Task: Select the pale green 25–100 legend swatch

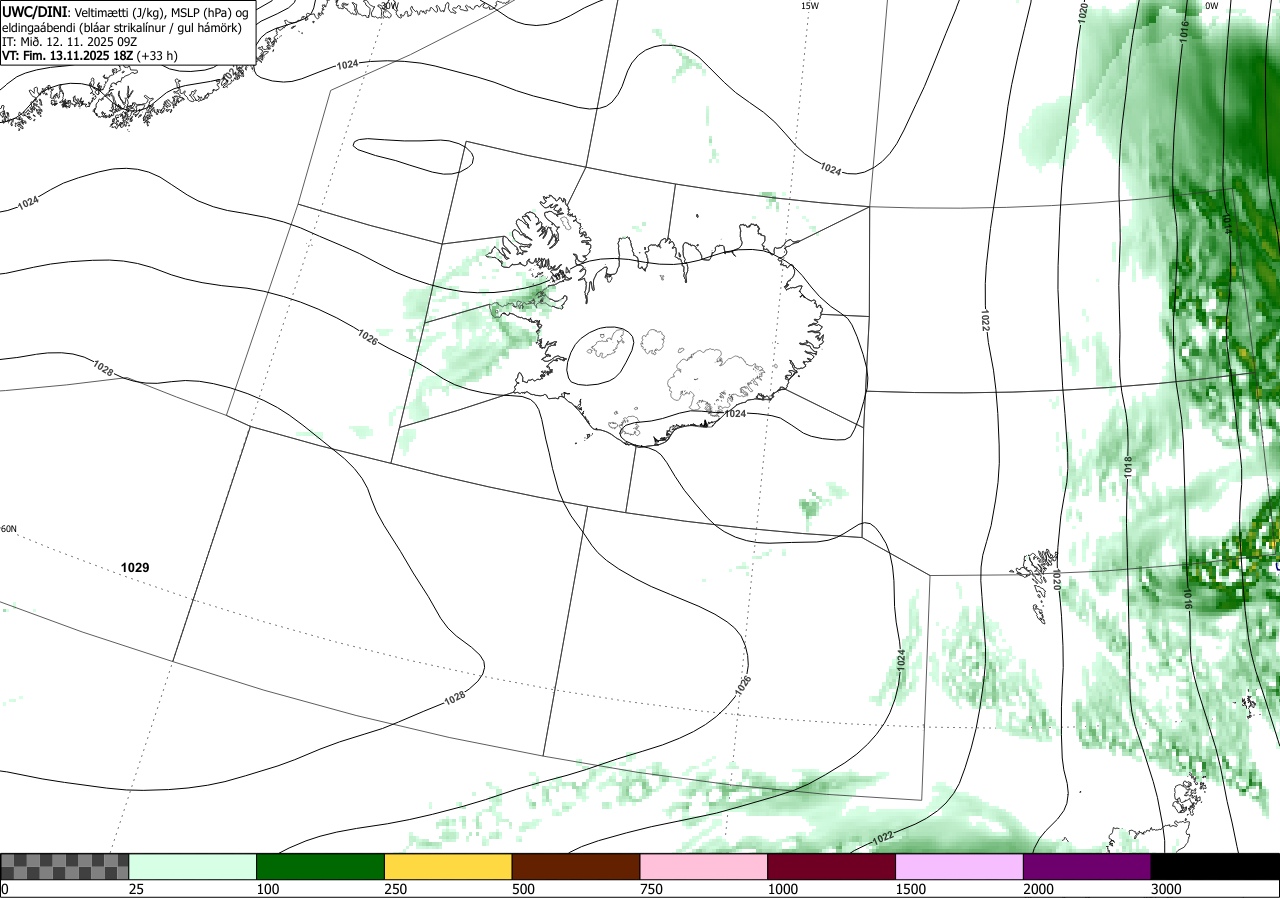Action: tap(193, 866)
